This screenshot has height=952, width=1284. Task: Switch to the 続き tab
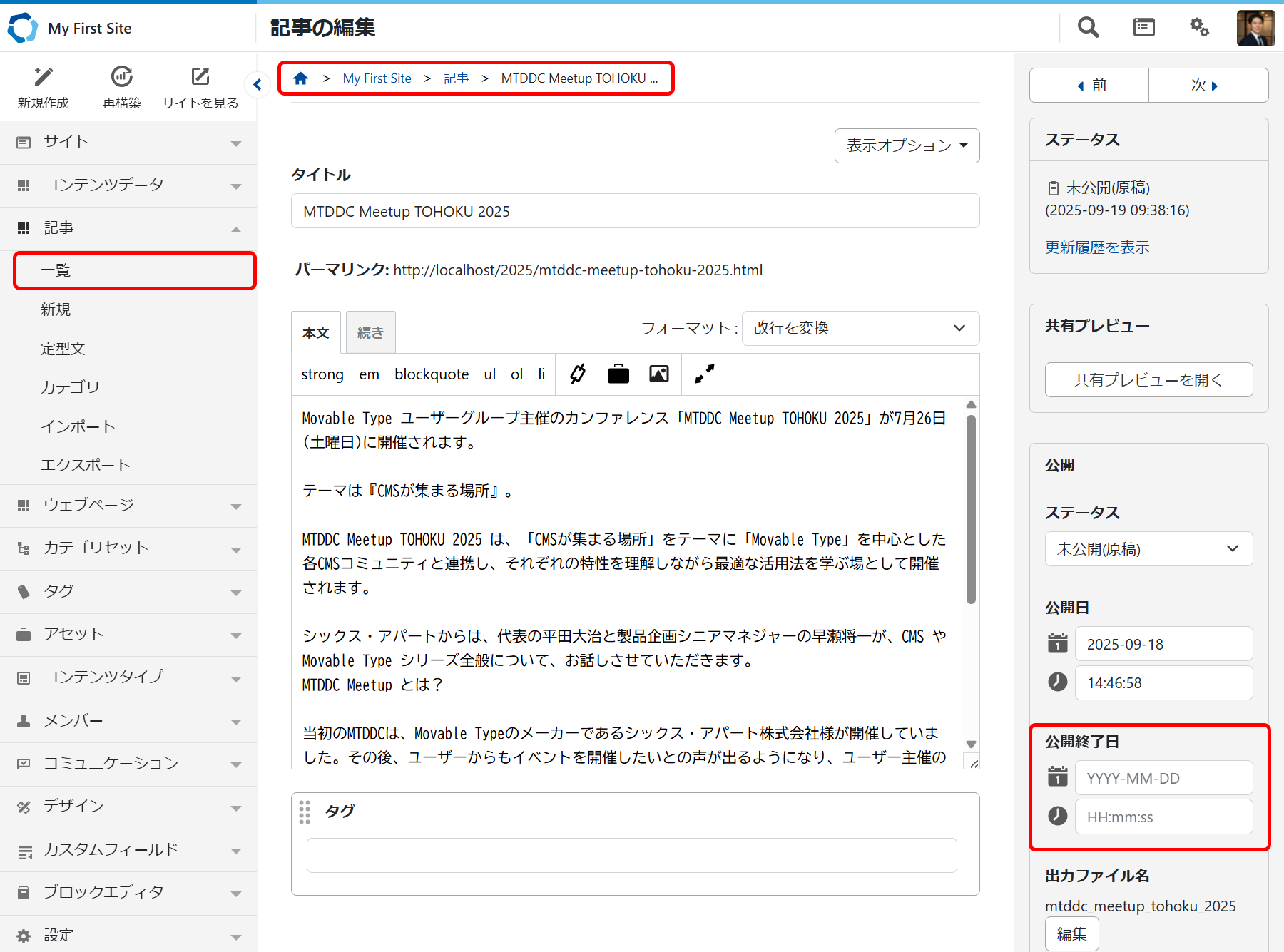[x=370, y=332]
